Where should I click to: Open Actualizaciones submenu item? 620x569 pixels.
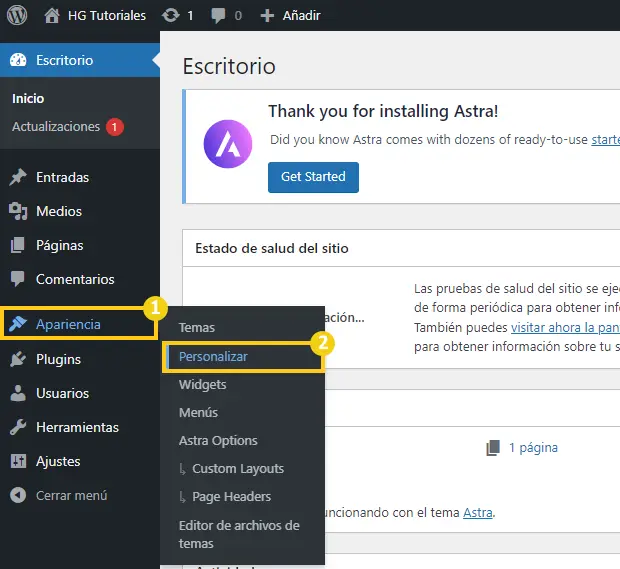(56, 127)
